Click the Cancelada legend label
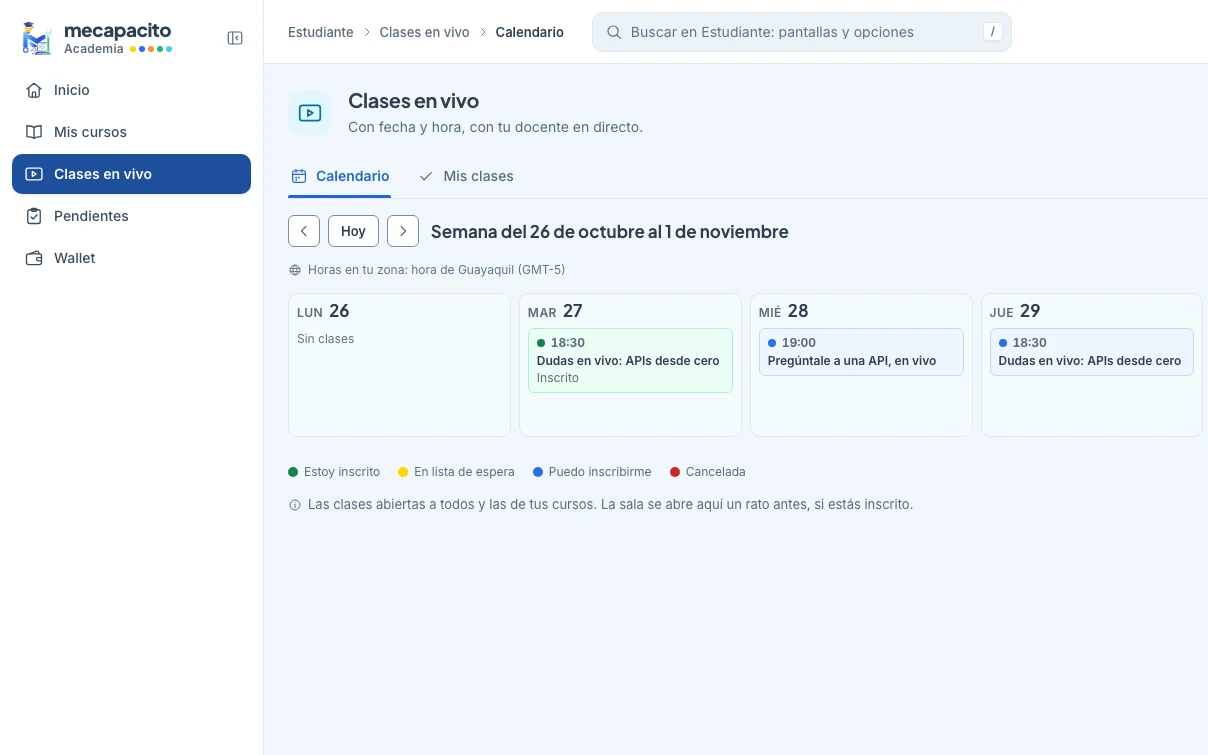Image resolution: width=1208 pixels, height=755 pixels. 716,472
